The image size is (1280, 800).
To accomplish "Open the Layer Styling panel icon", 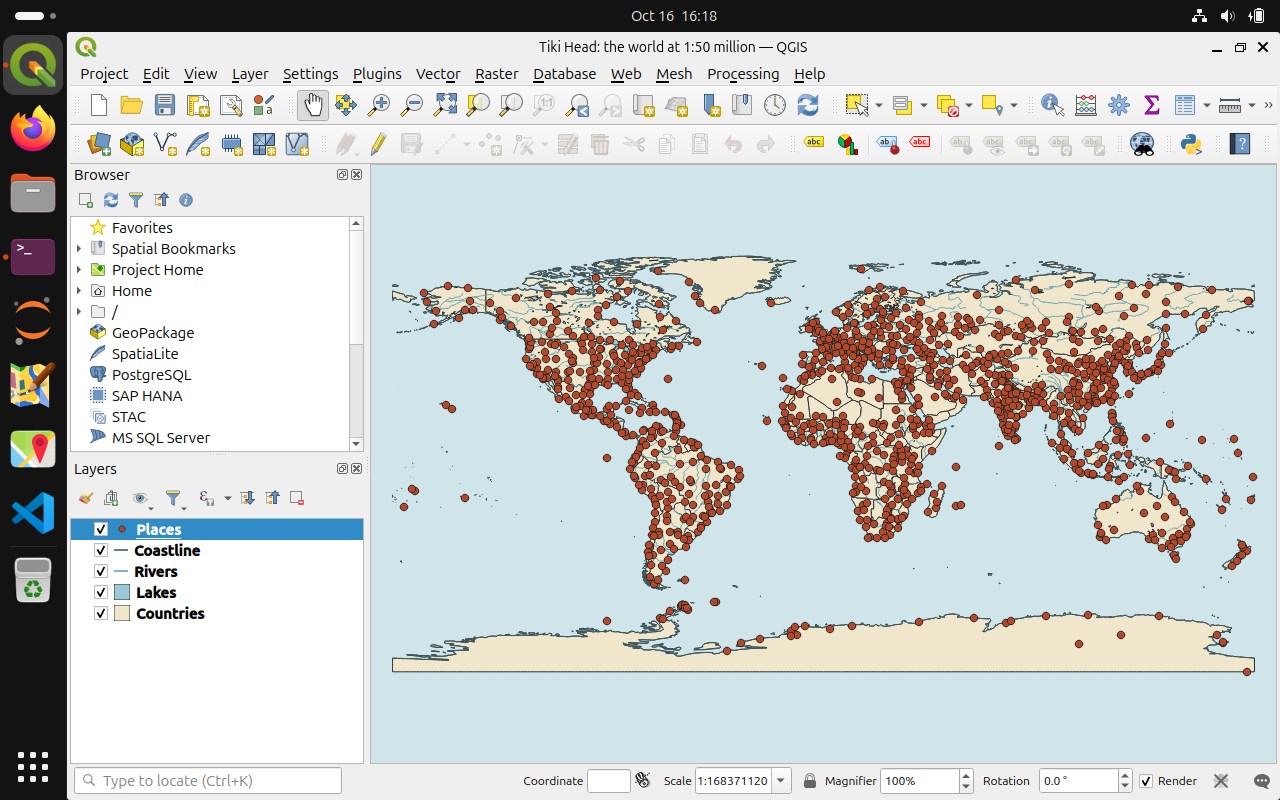I will click(86, 498).
